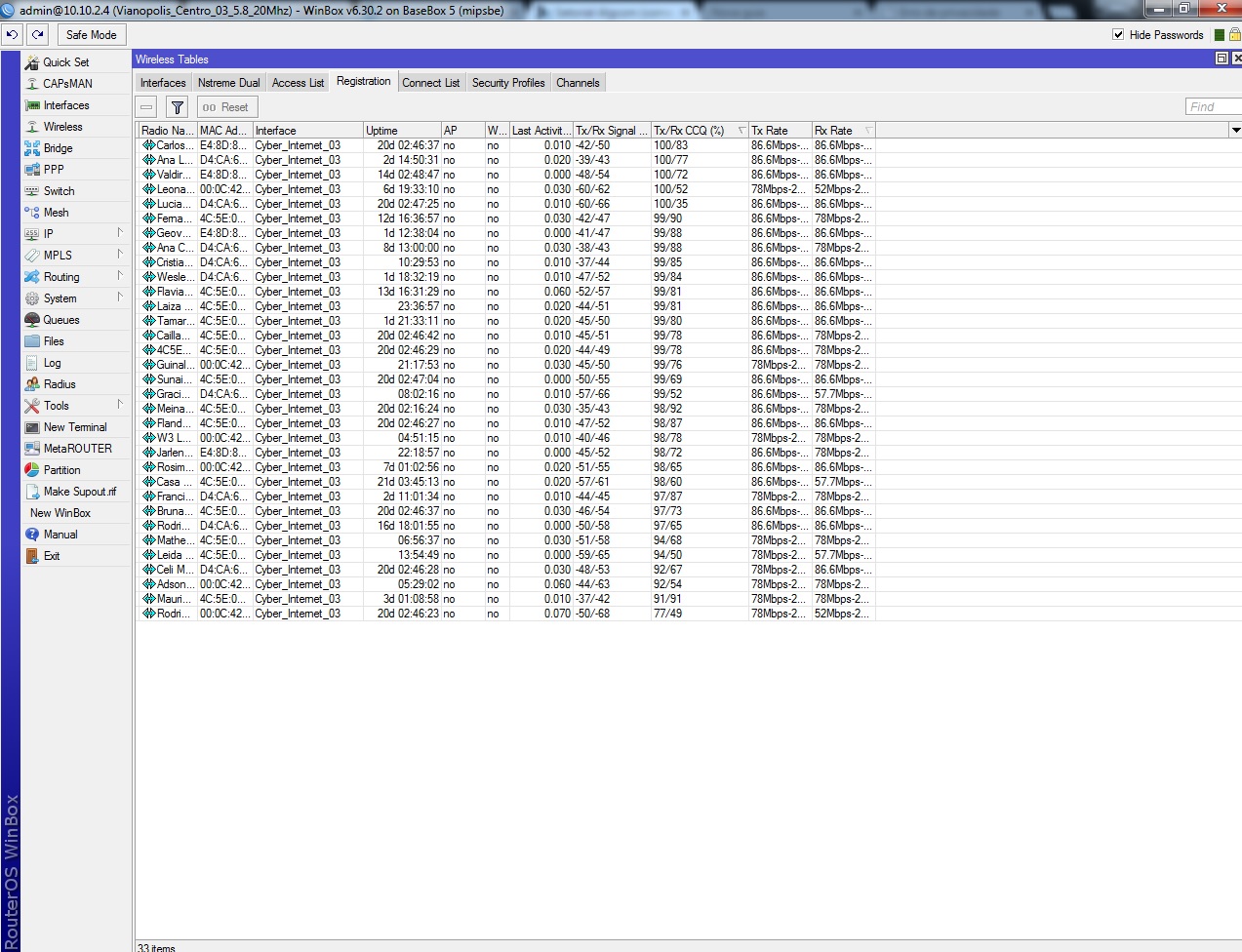Click the Remove (minus) toolbar button
The height and width of the screenshot is (952, 1242).
(146, 107)
